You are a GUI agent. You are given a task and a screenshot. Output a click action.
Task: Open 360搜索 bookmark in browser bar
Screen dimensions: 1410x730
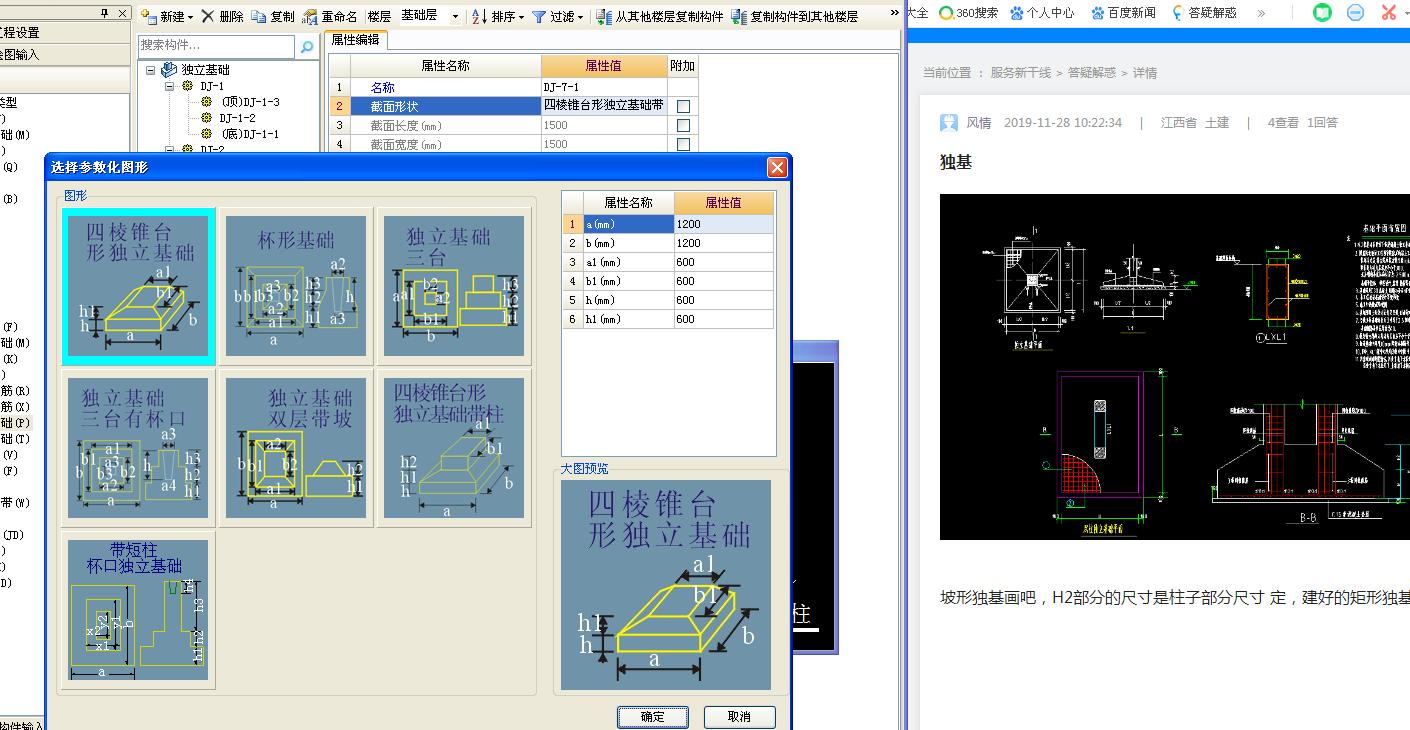(968, 13)
